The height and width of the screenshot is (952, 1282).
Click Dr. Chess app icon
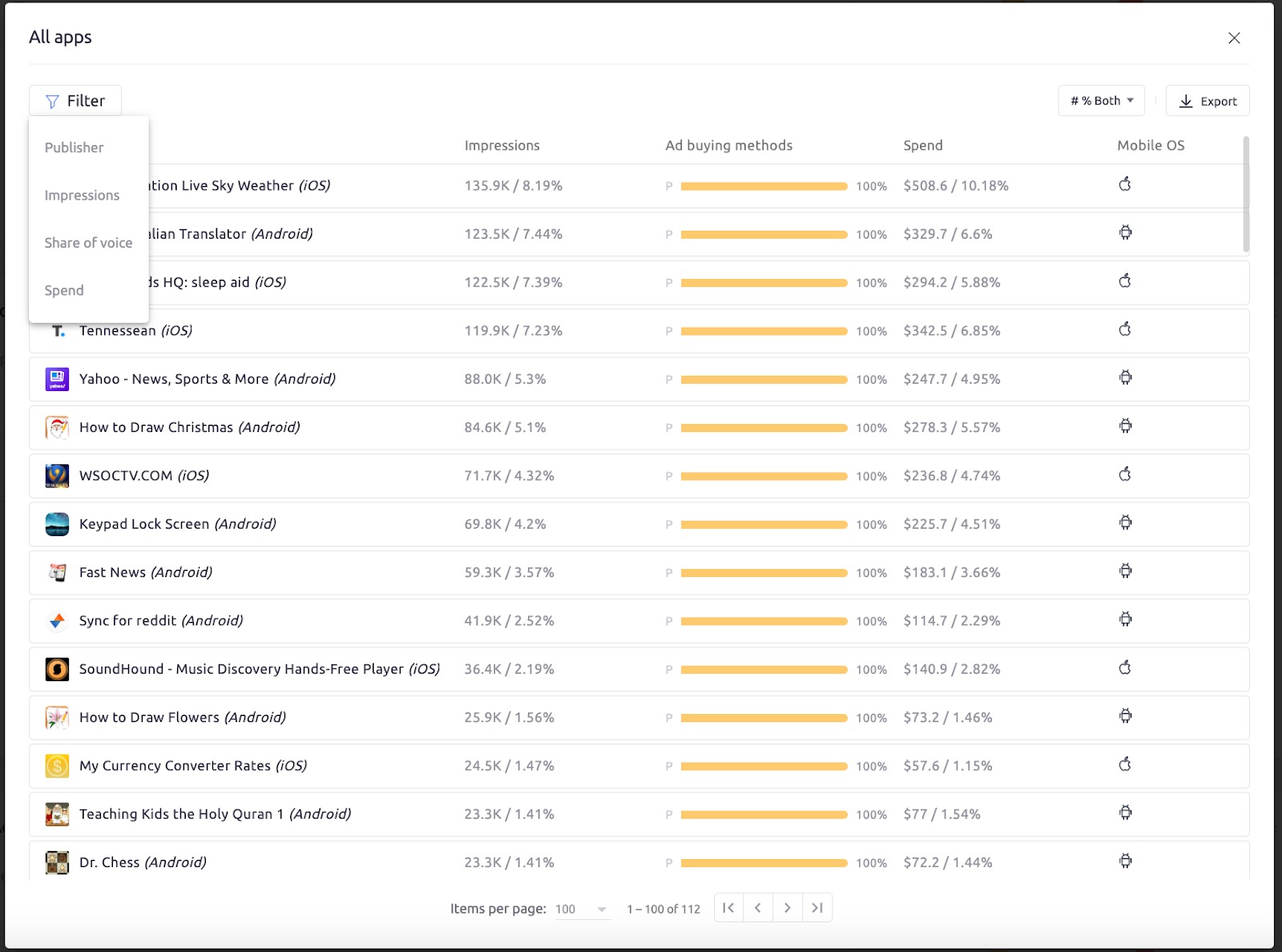[57, 862]
